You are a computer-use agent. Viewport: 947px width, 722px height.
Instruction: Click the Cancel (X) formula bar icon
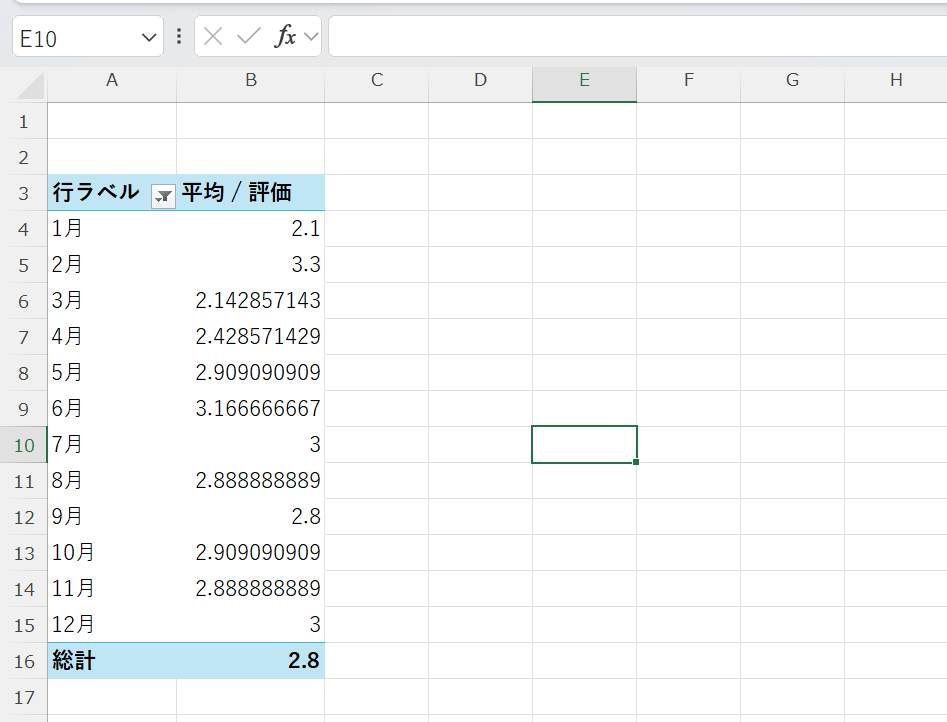tap(213, 37)
